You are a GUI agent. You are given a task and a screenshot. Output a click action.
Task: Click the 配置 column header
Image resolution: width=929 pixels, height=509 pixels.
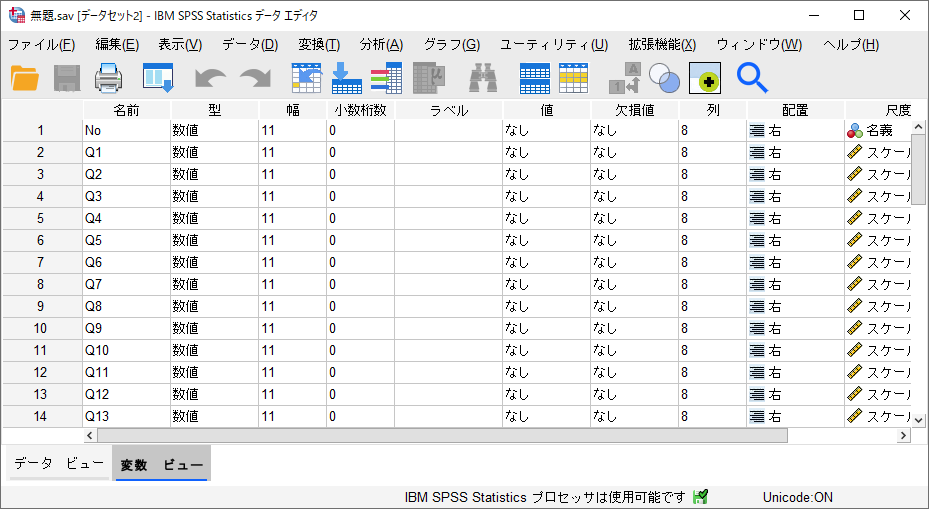point(795,110)
